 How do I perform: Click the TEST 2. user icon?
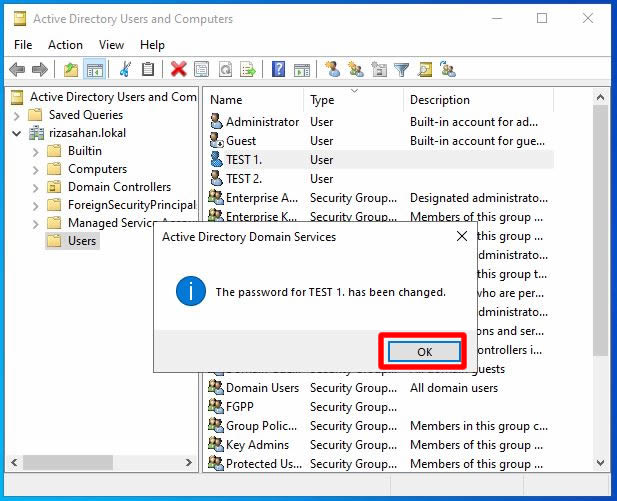216,178
